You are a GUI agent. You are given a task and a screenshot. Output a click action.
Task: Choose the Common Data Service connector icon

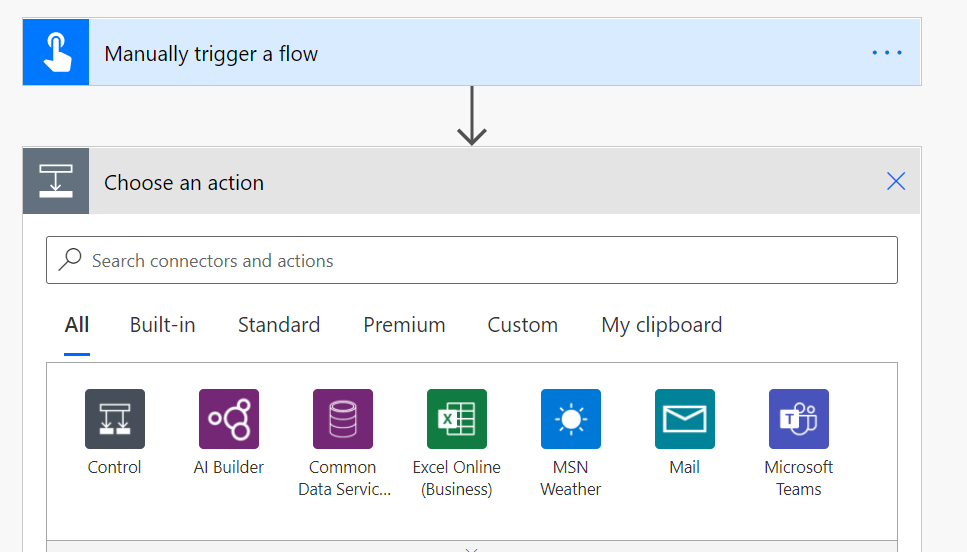[x=343, y=419]
